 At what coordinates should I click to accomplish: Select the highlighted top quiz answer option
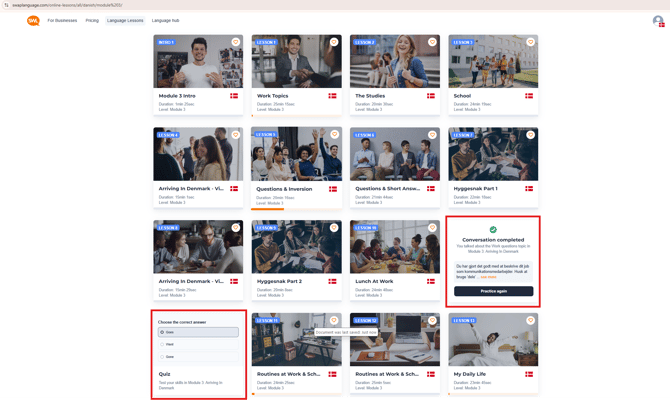[x=198, y=332]
